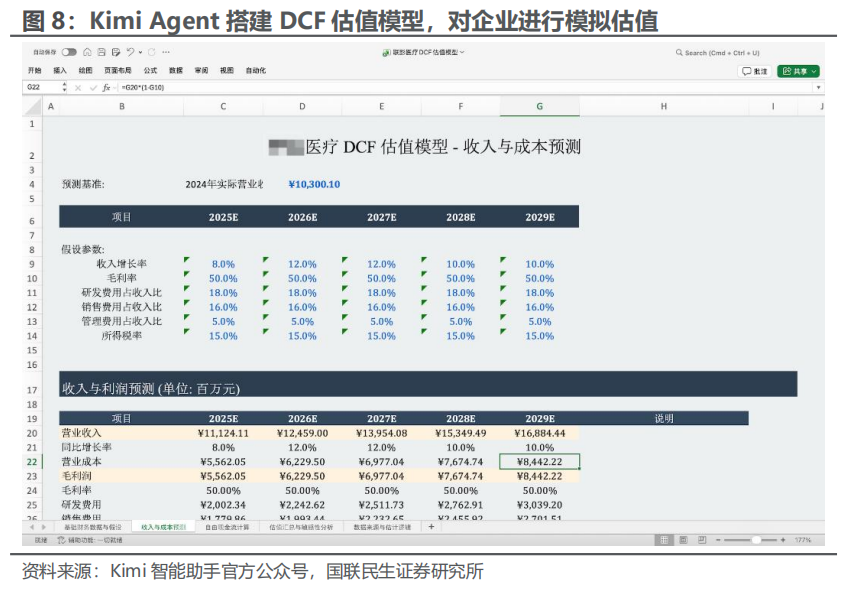Click the 177% zoom level

click(803, 540)
